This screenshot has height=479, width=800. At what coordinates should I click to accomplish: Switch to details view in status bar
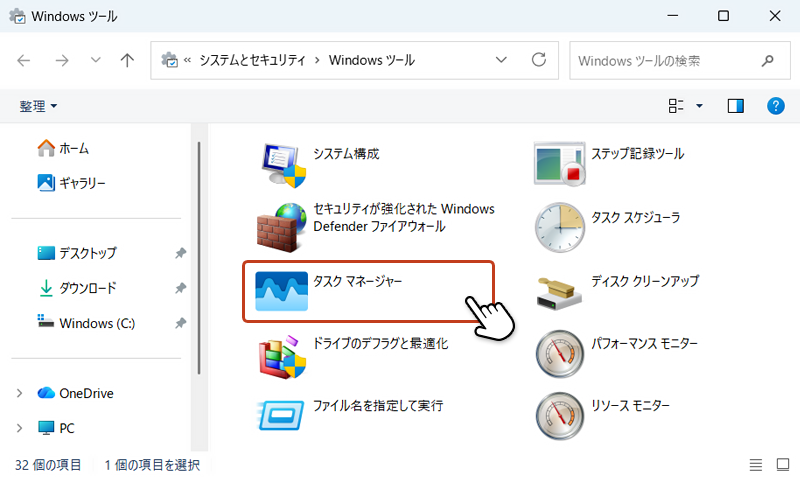coord(756,465)
